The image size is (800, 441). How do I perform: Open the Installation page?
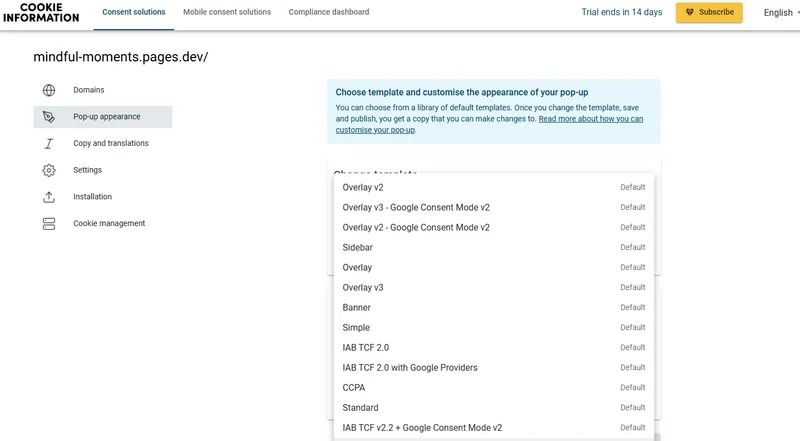[103, 197]
